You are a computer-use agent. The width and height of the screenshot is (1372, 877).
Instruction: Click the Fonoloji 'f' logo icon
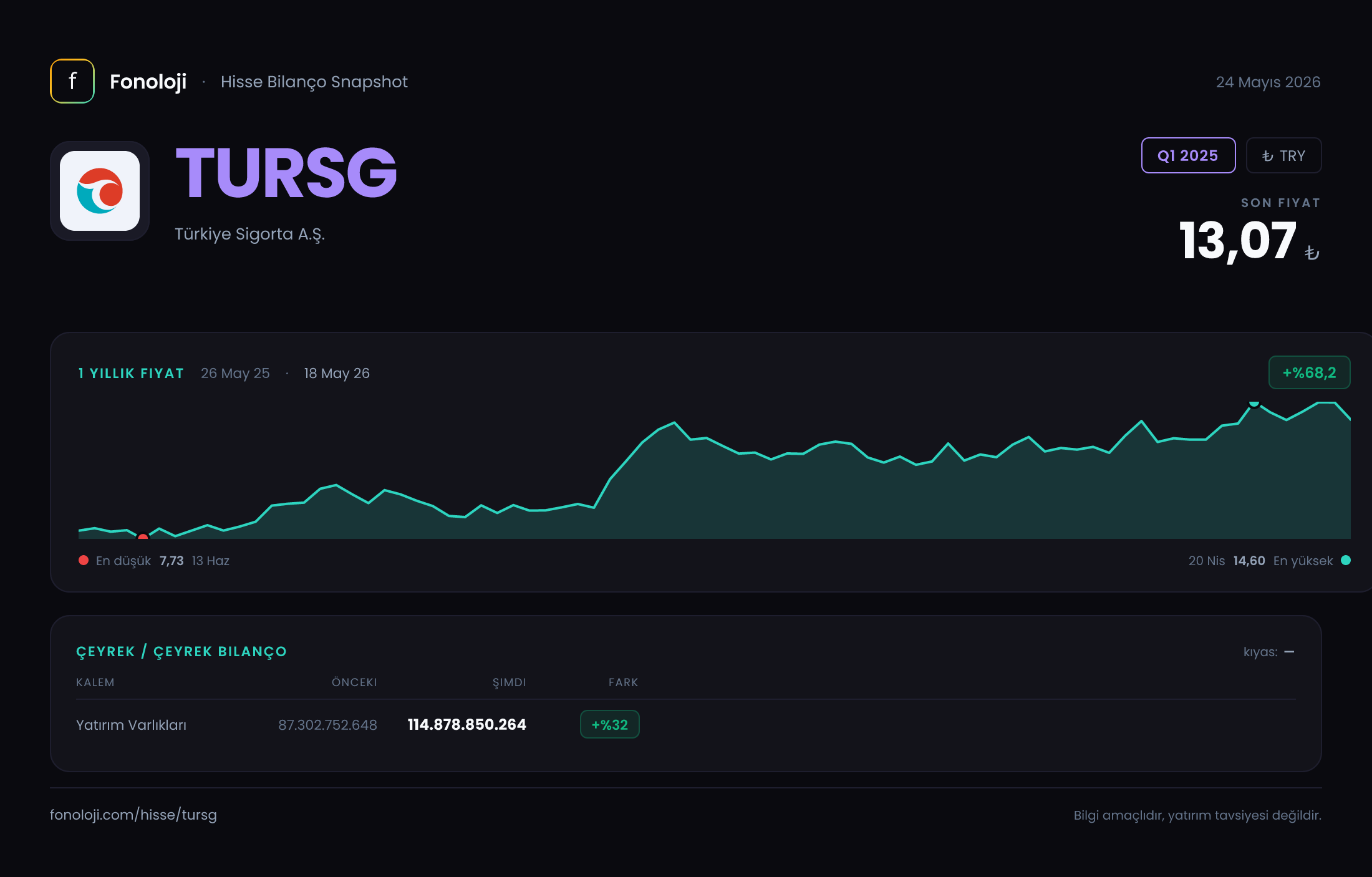(72, 81)
